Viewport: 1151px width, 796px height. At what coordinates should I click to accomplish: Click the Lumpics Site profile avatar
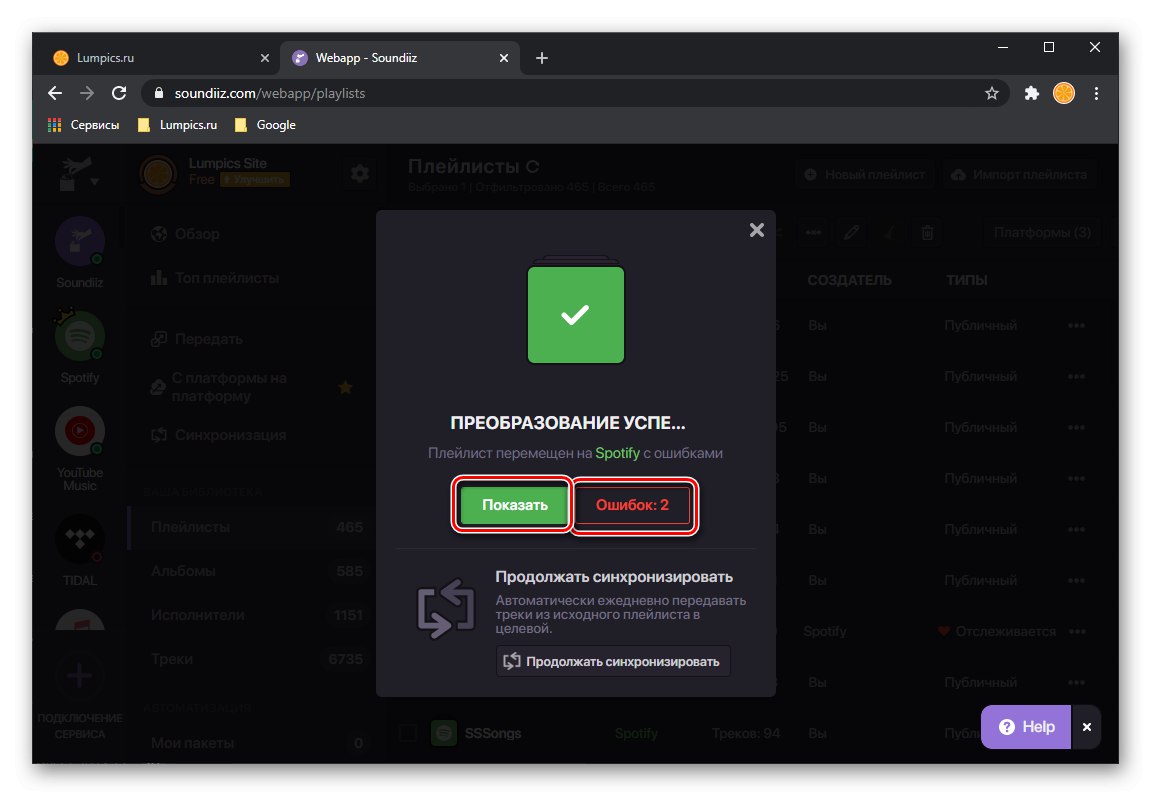click(x=158, y=174)
